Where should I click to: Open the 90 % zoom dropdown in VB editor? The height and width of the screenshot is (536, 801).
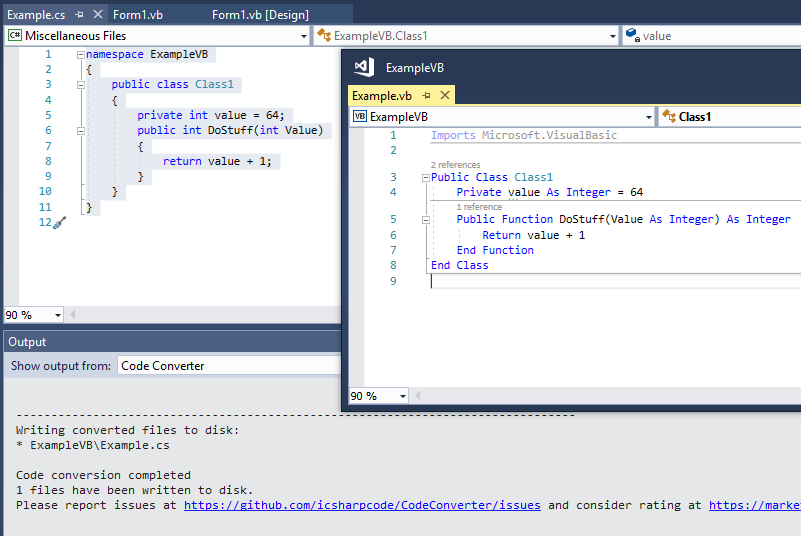coord(403,396)
